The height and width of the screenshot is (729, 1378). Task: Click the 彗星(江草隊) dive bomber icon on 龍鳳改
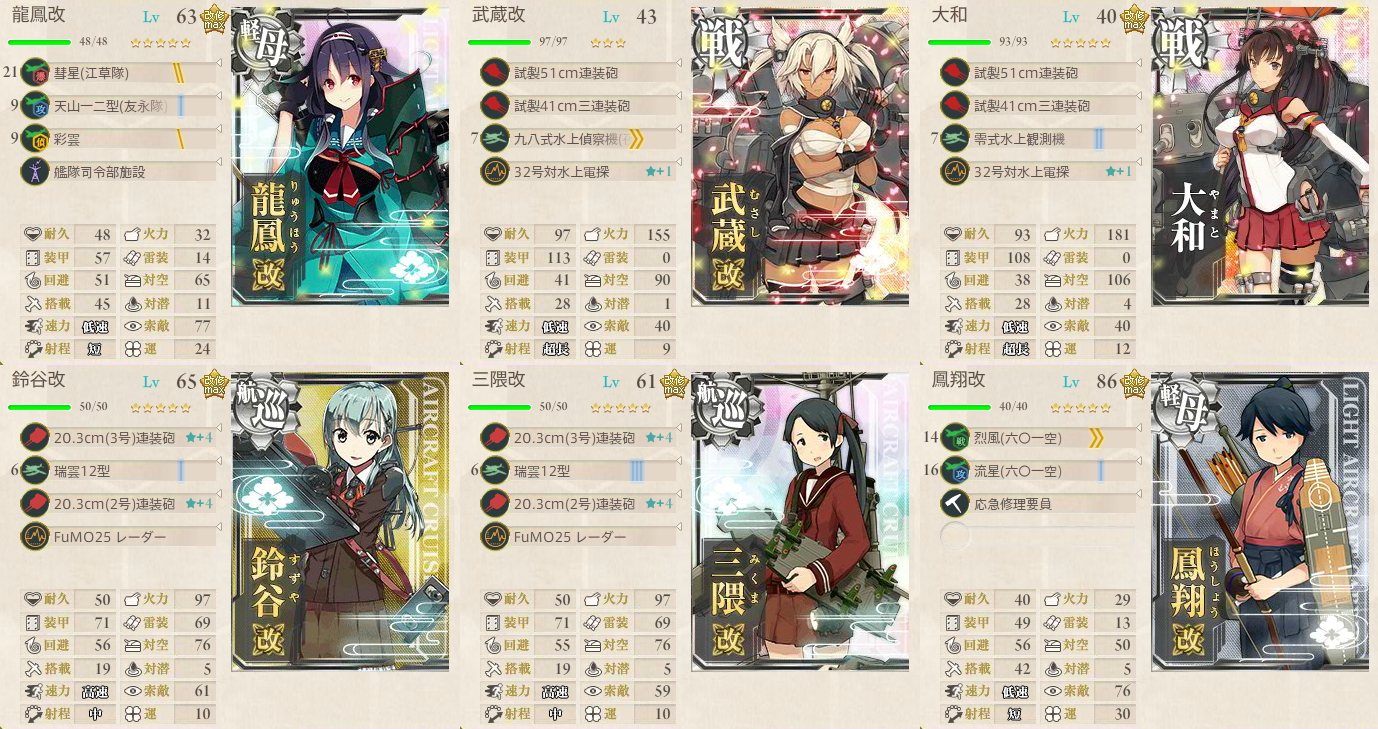(x=35, y=73)
